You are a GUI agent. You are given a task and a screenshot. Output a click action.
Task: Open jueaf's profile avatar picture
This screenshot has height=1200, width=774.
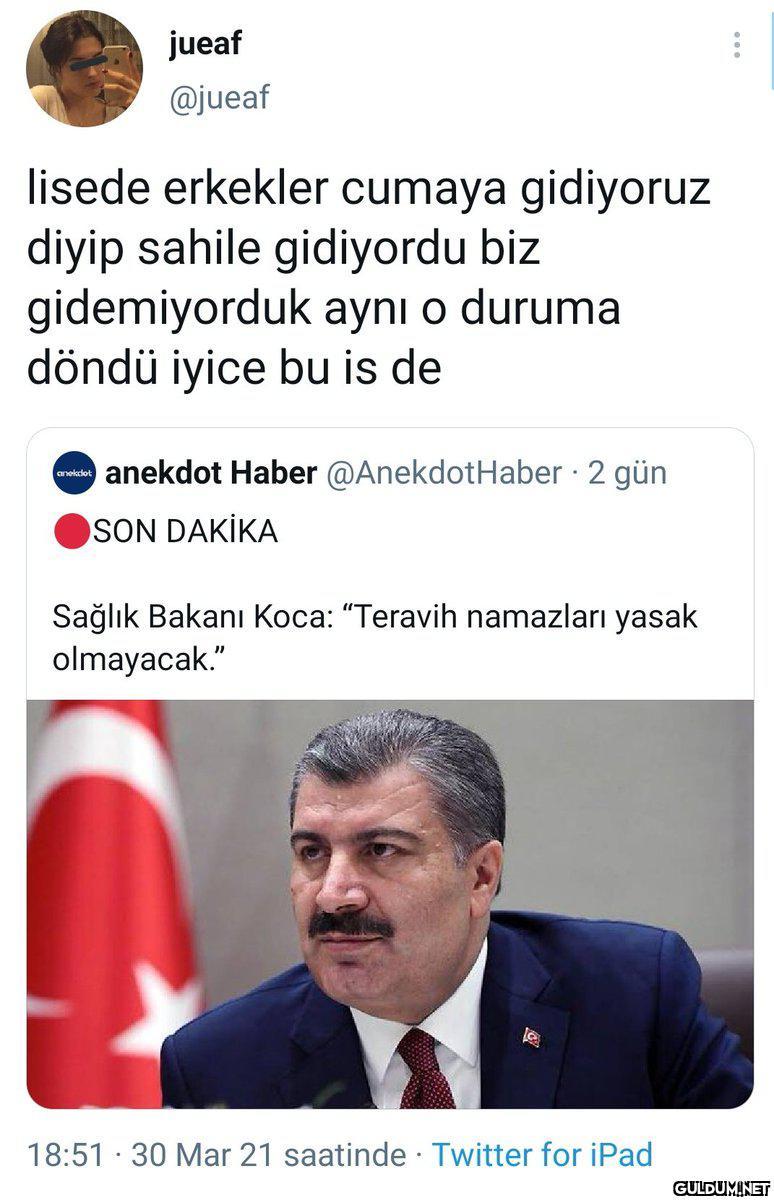tap(84, 68)
